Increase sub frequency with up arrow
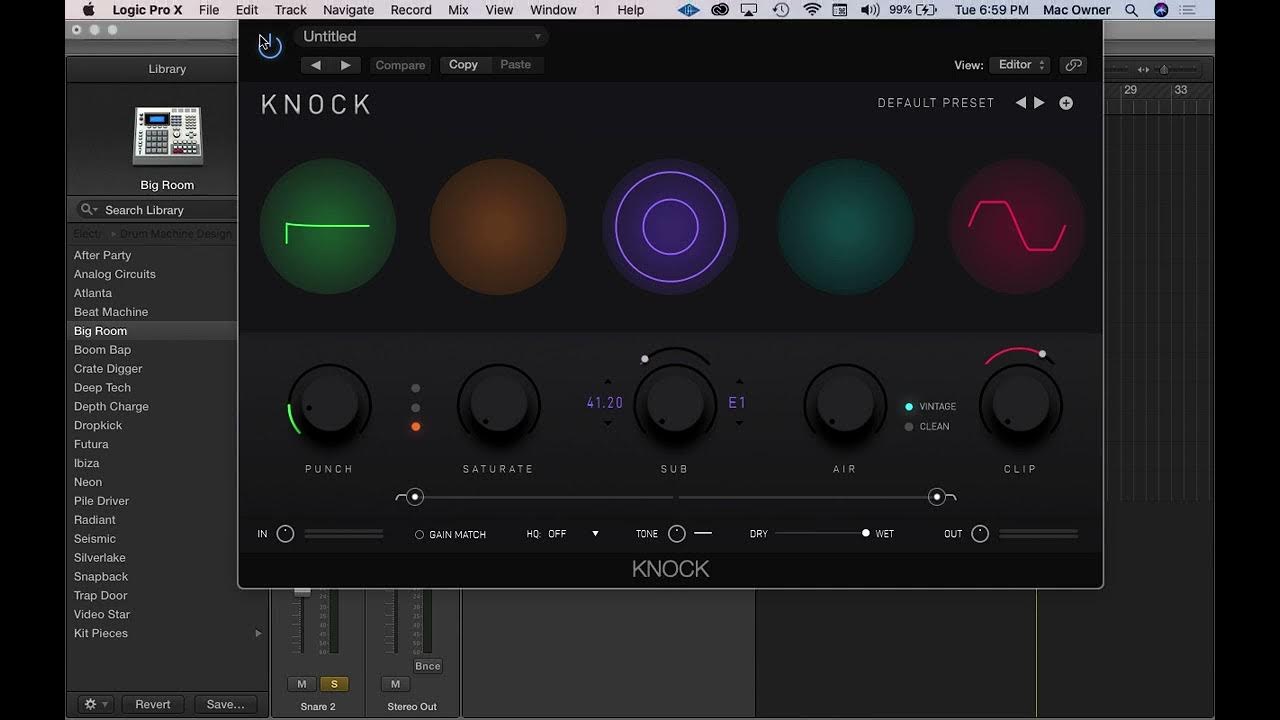The image size is (1280, 720). (x=608, y=382)
